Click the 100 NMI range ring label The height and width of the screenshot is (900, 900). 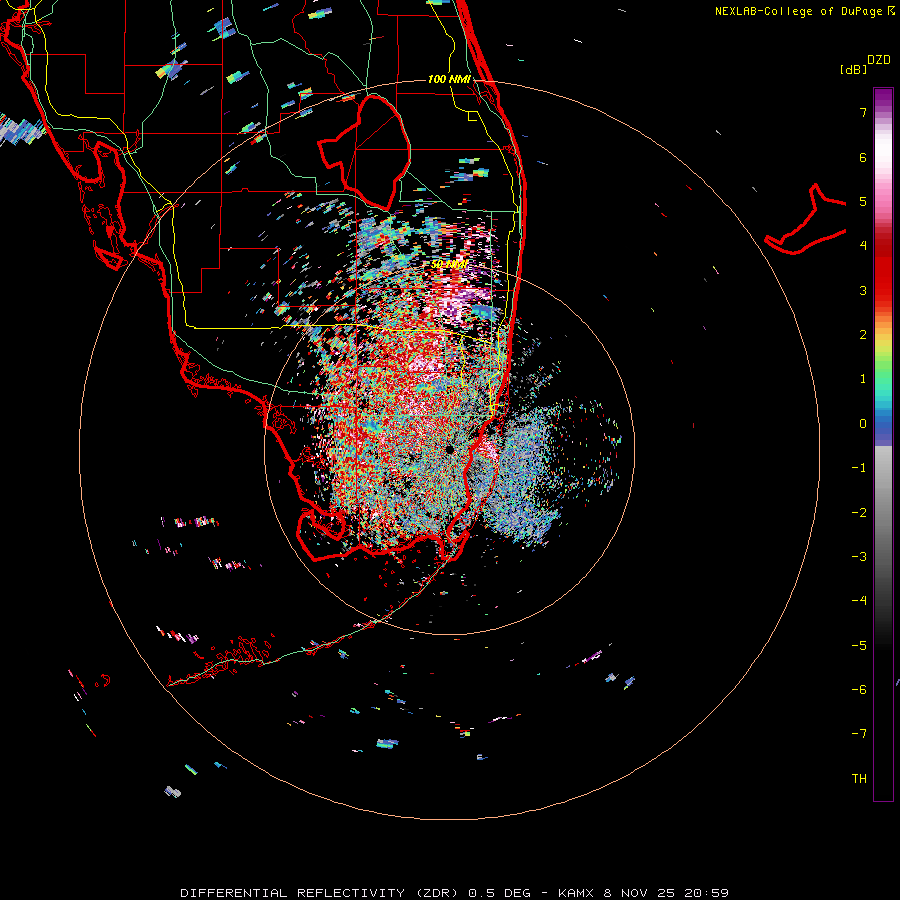(x=449, y=79)
